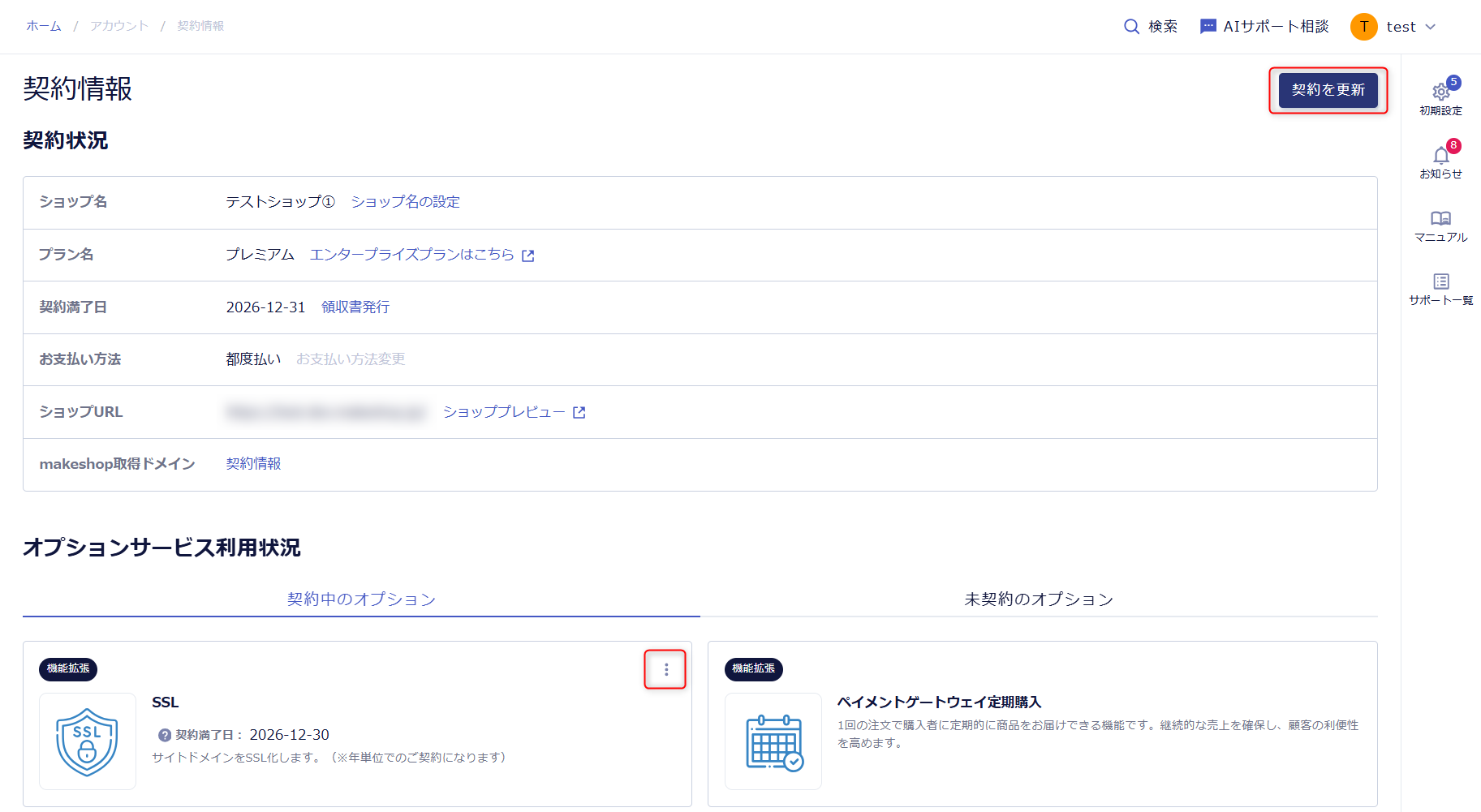The width and height of the screenshot is (1481, 812).
Task: Open notifications bell icon
Action: point(1440,155)
